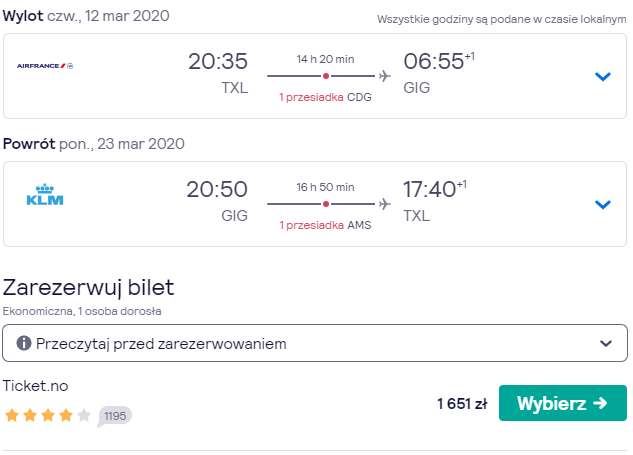Click the airplane icon on outbound route
Screen dimensions: 633x455
coord(385,76)
